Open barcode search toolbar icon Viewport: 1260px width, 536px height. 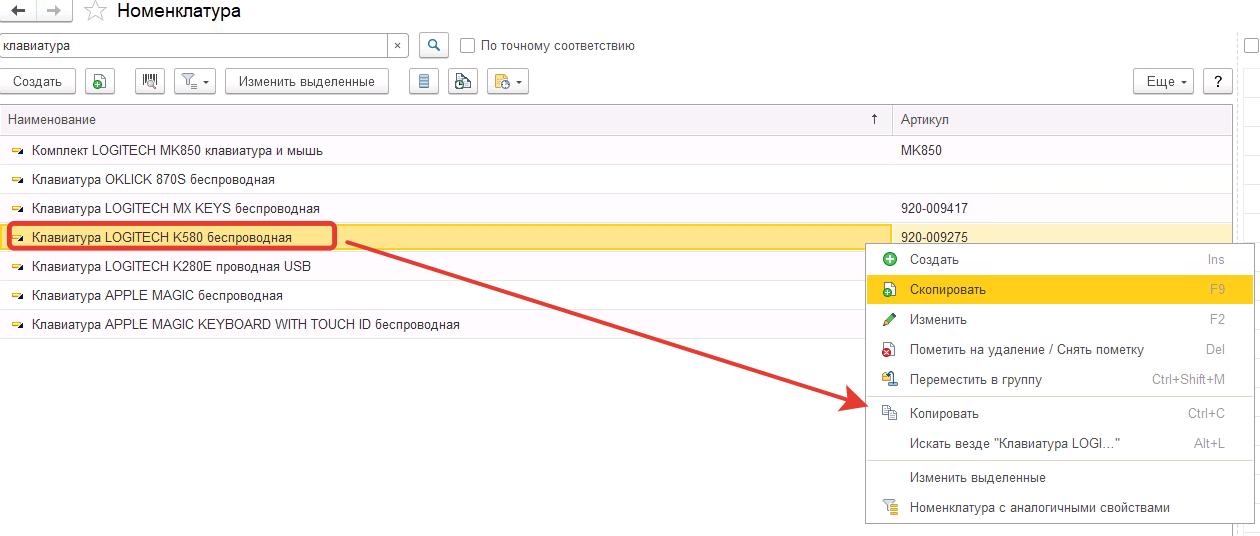150,82
